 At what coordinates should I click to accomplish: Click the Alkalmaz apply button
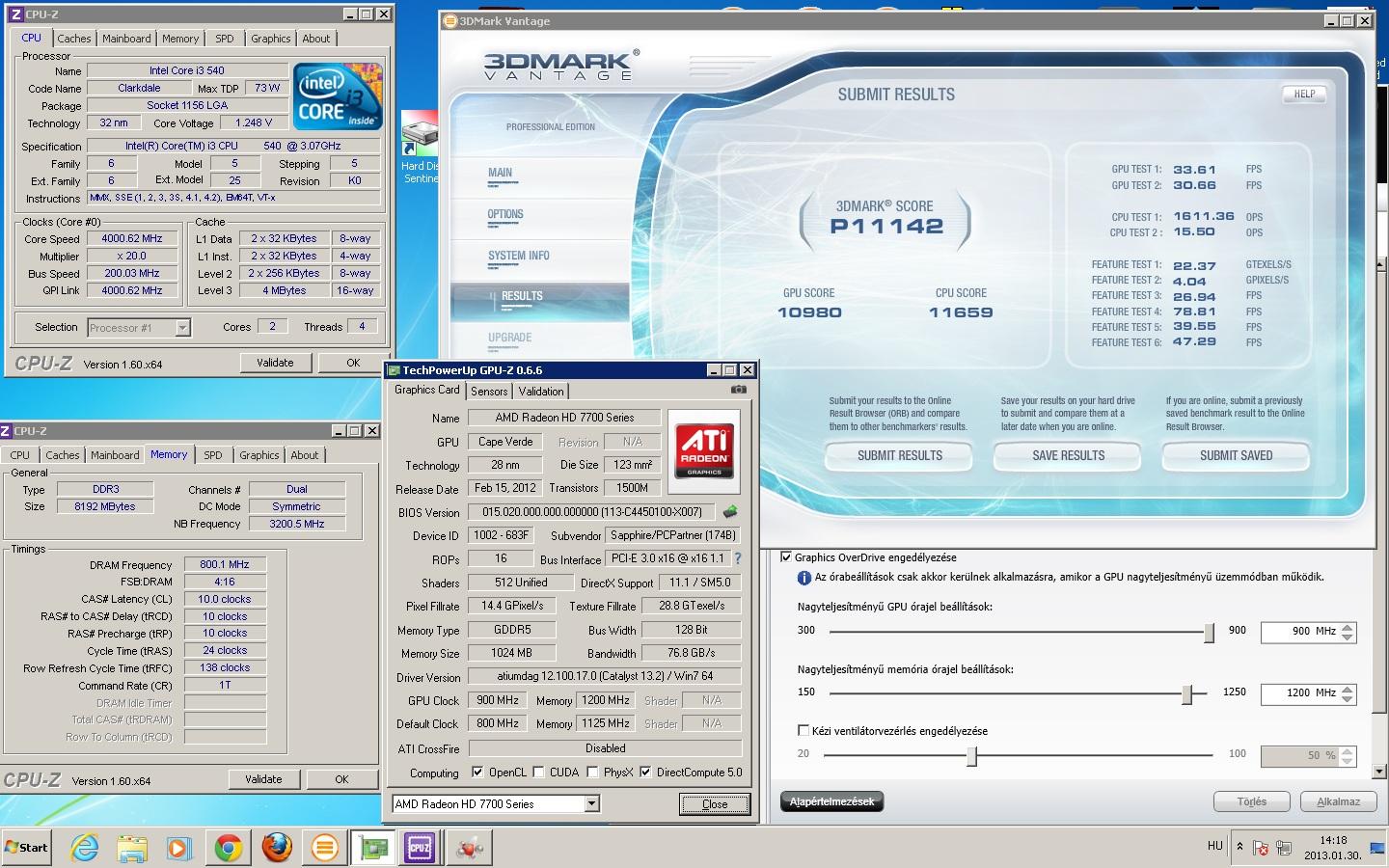[x=1338, y=801]
